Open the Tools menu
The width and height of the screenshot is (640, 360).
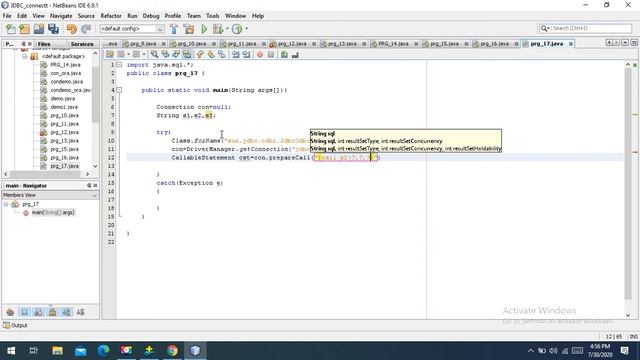212,16
